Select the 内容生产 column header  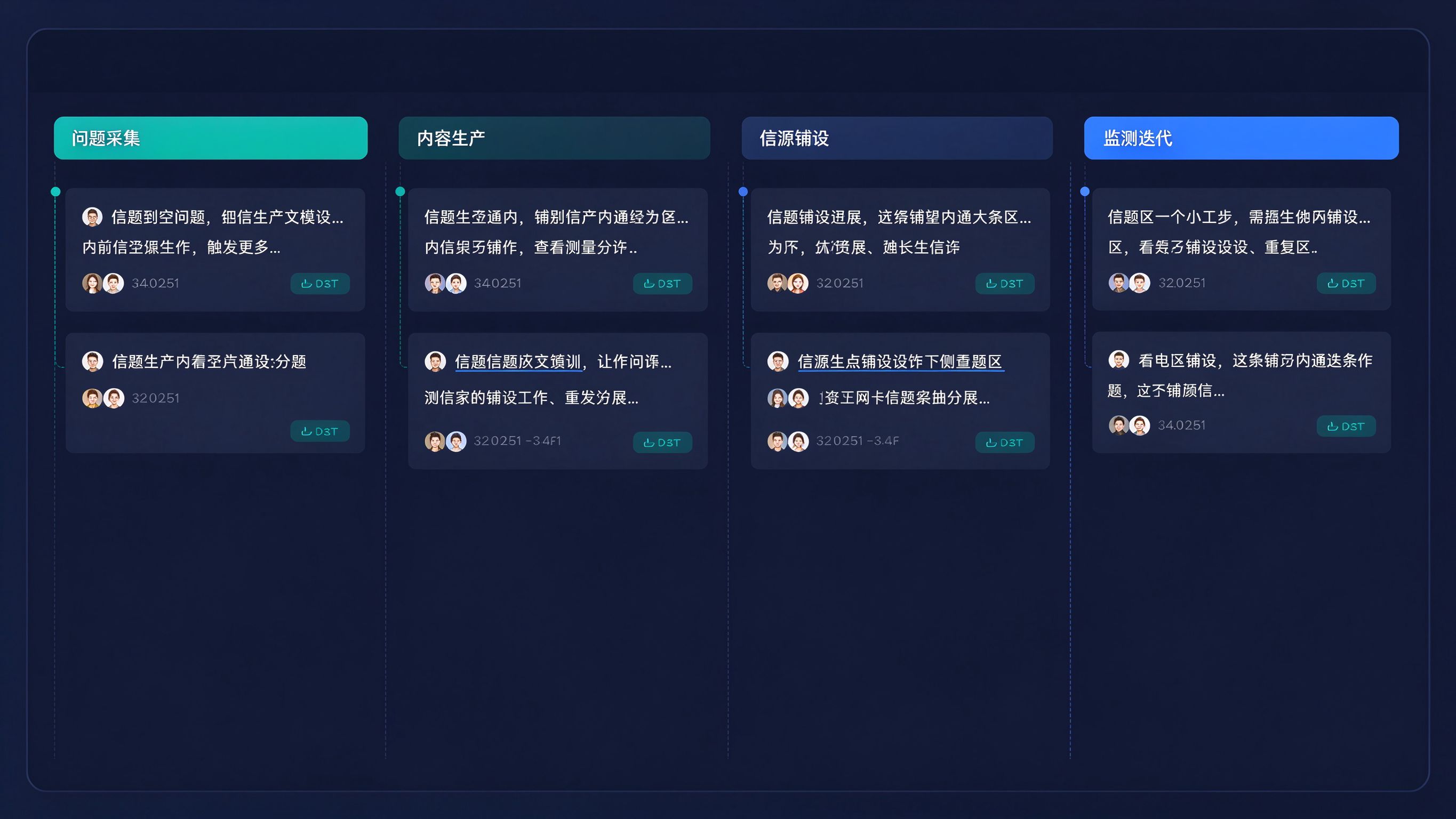coord(554,138)
